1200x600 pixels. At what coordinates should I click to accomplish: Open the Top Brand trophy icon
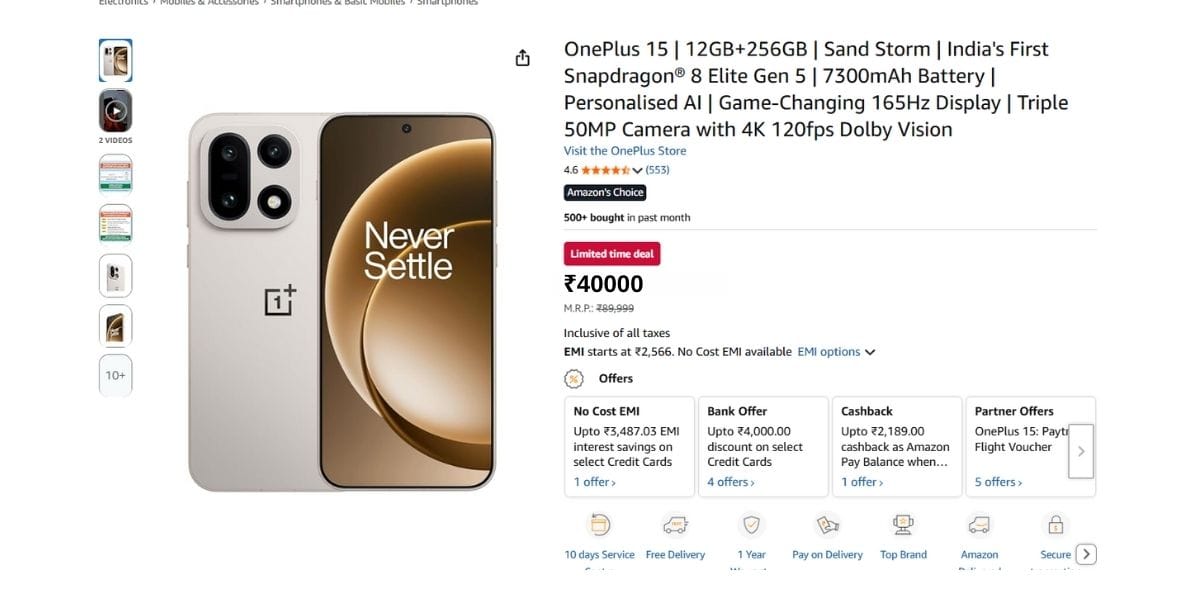click(x=903, y=524)
